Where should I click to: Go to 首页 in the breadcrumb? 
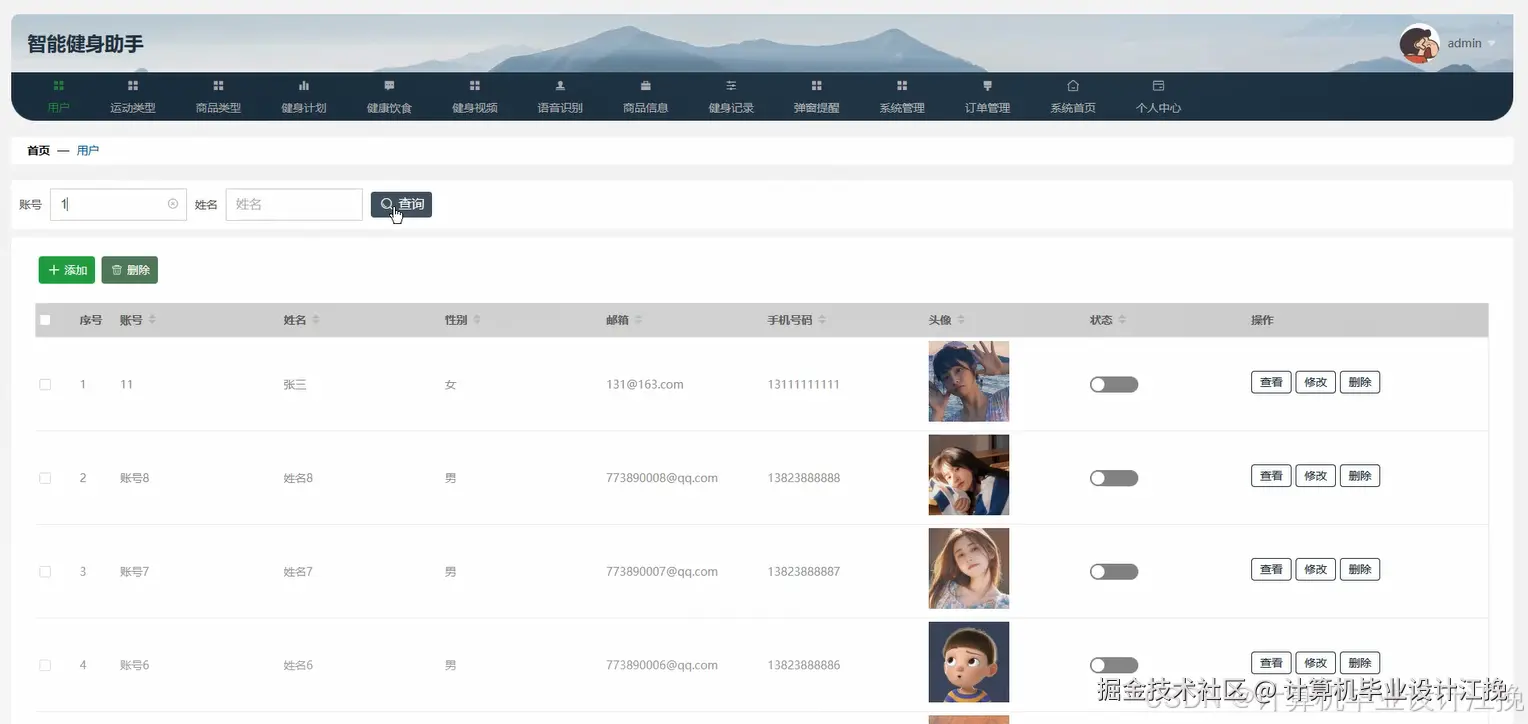click(x=38, y=151)
